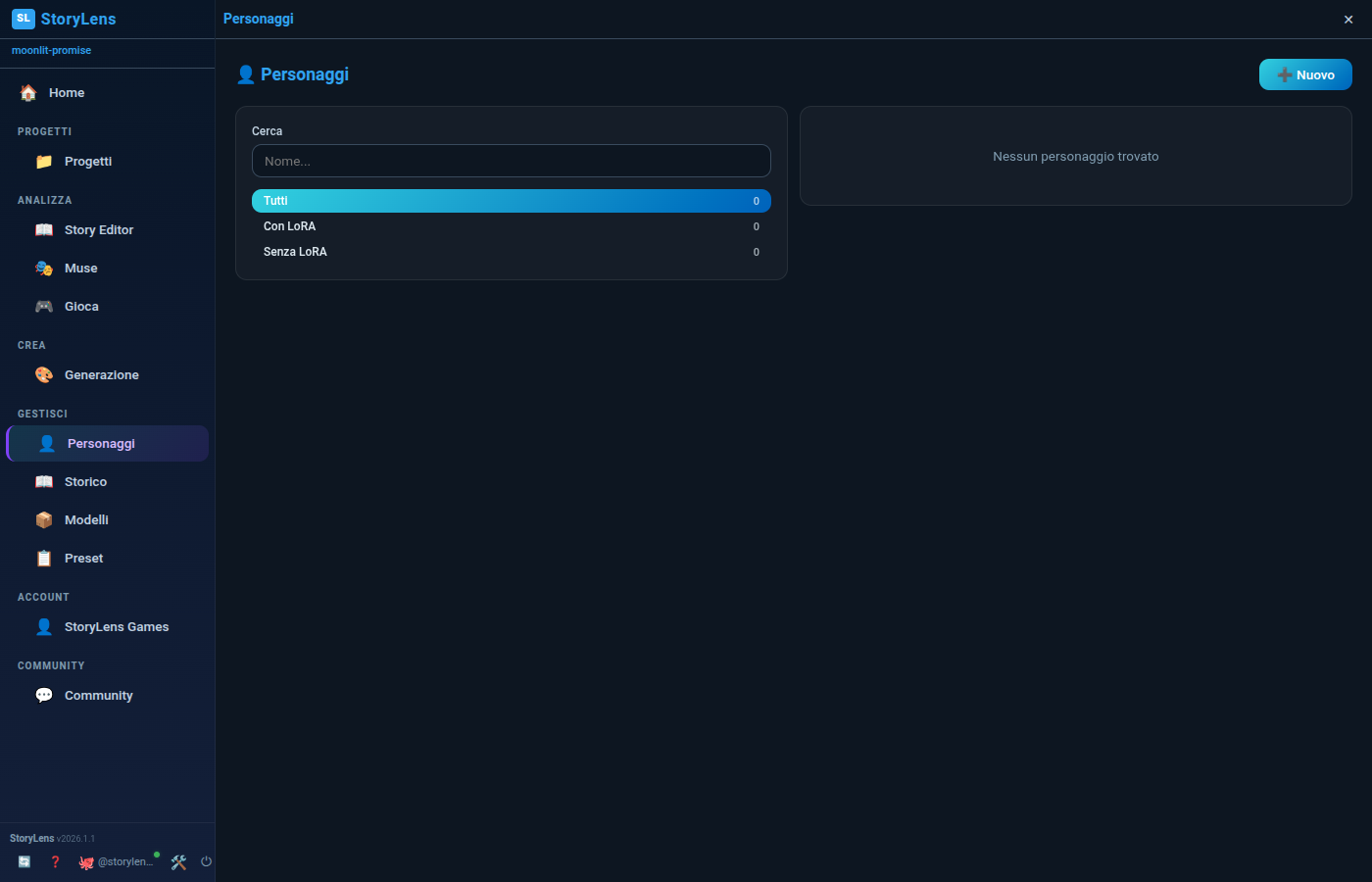This screenshot has height=882, width=1372.
Task: Open help via red question mark icon
Action: [55, 861]
